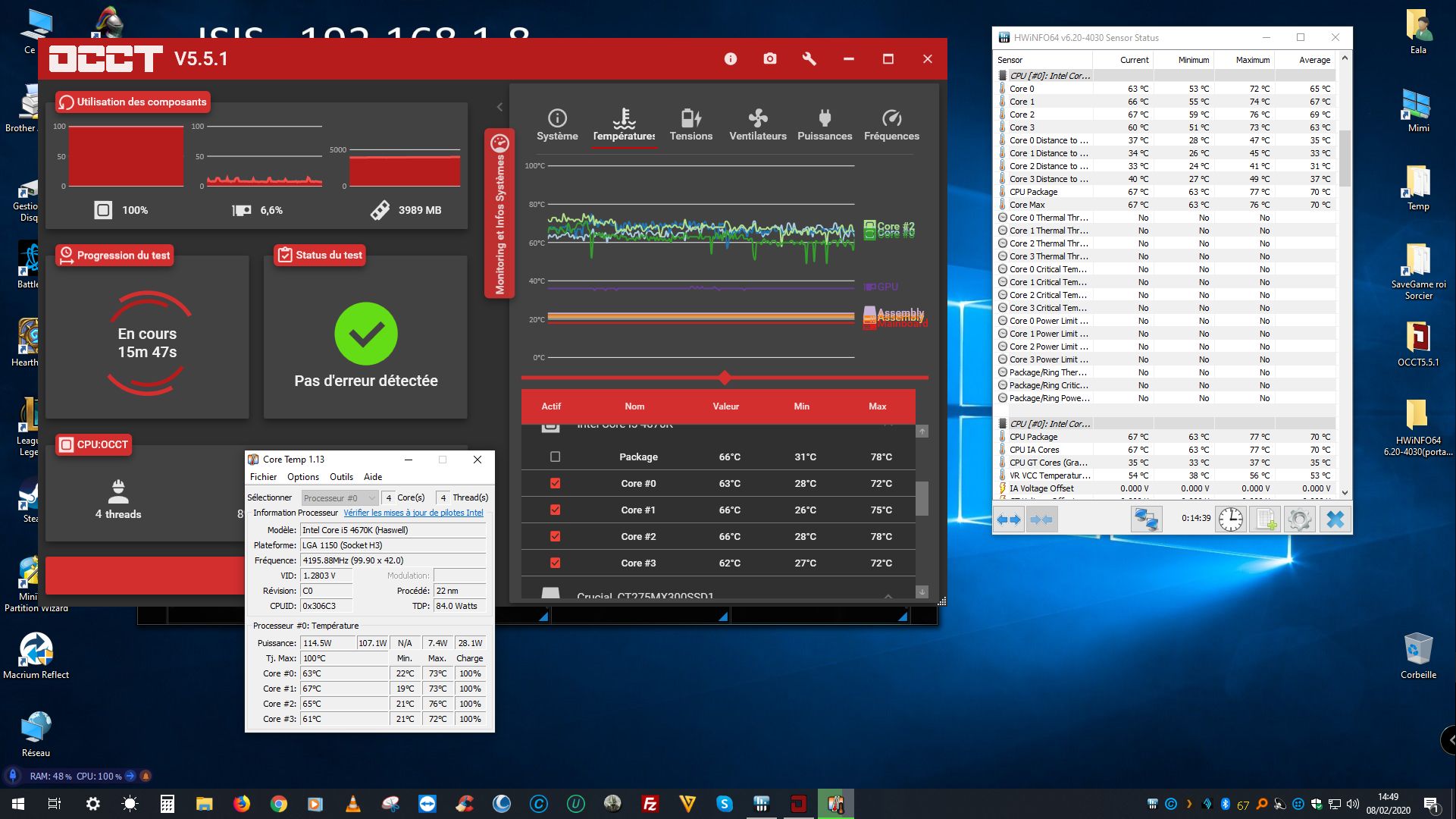Start HWiNFO sensor logging file icon
The height and width of the screenshot is (819, 1456).
(x=1265, y=519)
